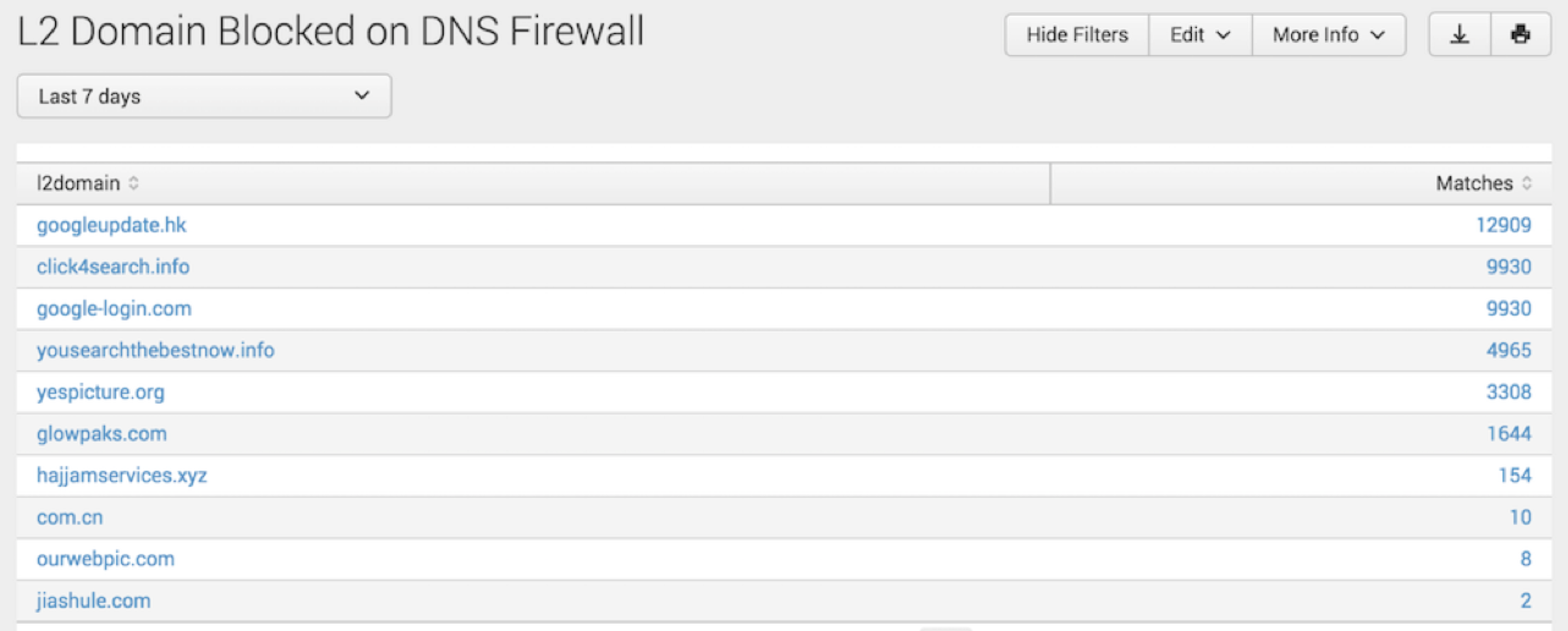Screen dimensions: 1568x631
Task: Open the hajjamservices.xyz domain link
Action: 121,475
